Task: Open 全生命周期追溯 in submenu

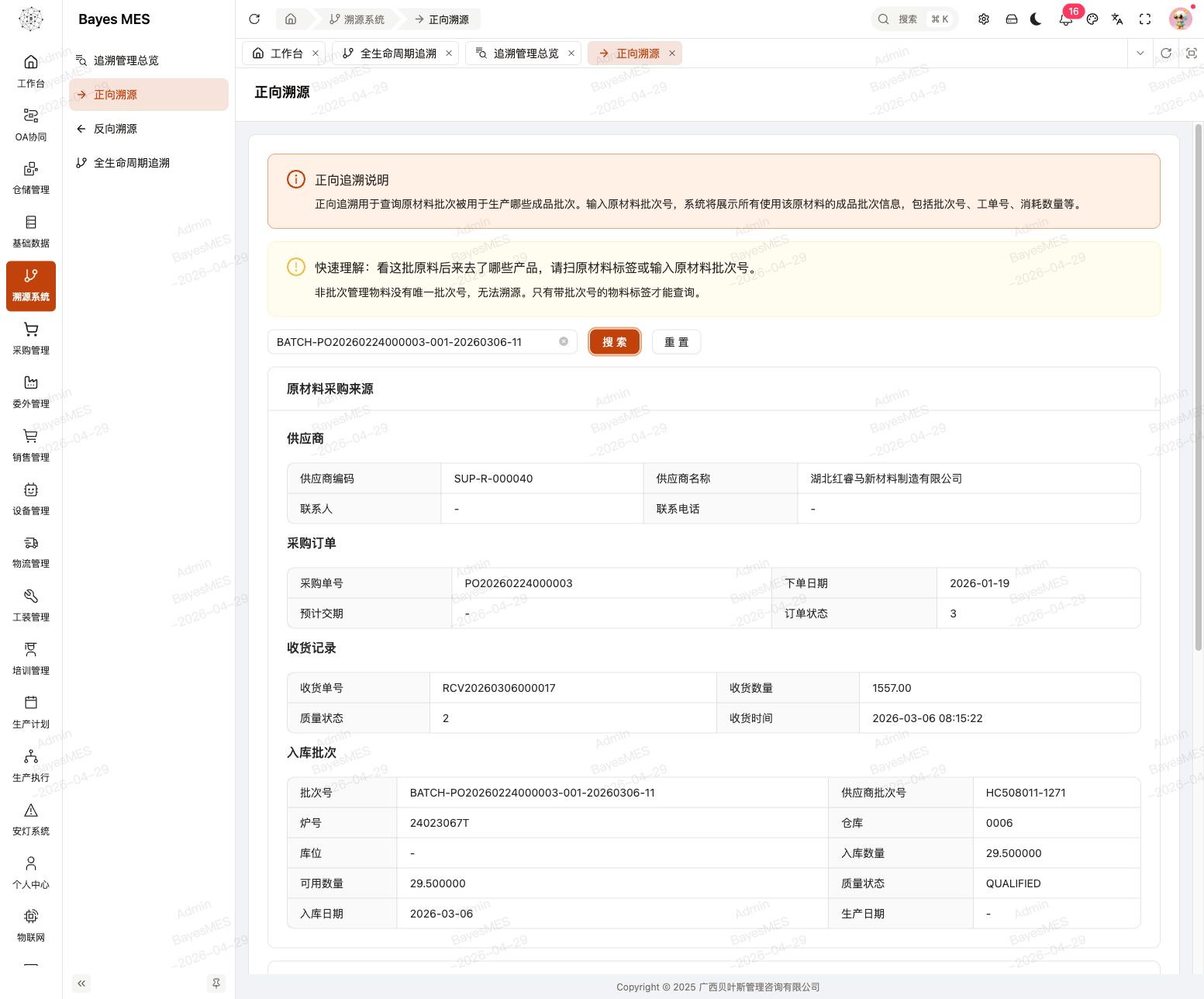Action: pyautogui.click(x=149, y=163)
